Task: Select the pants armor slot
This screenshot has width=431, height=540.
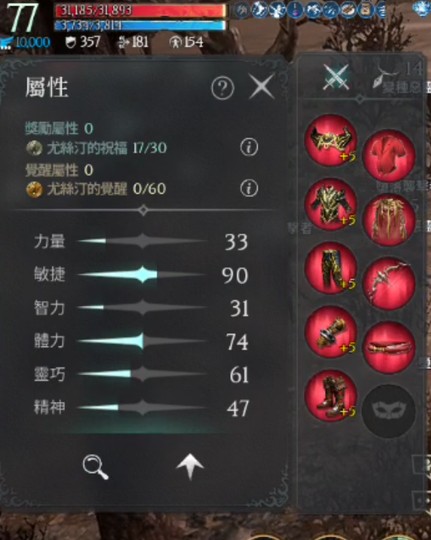Action: pyautogui.click(x=331, y=268)
